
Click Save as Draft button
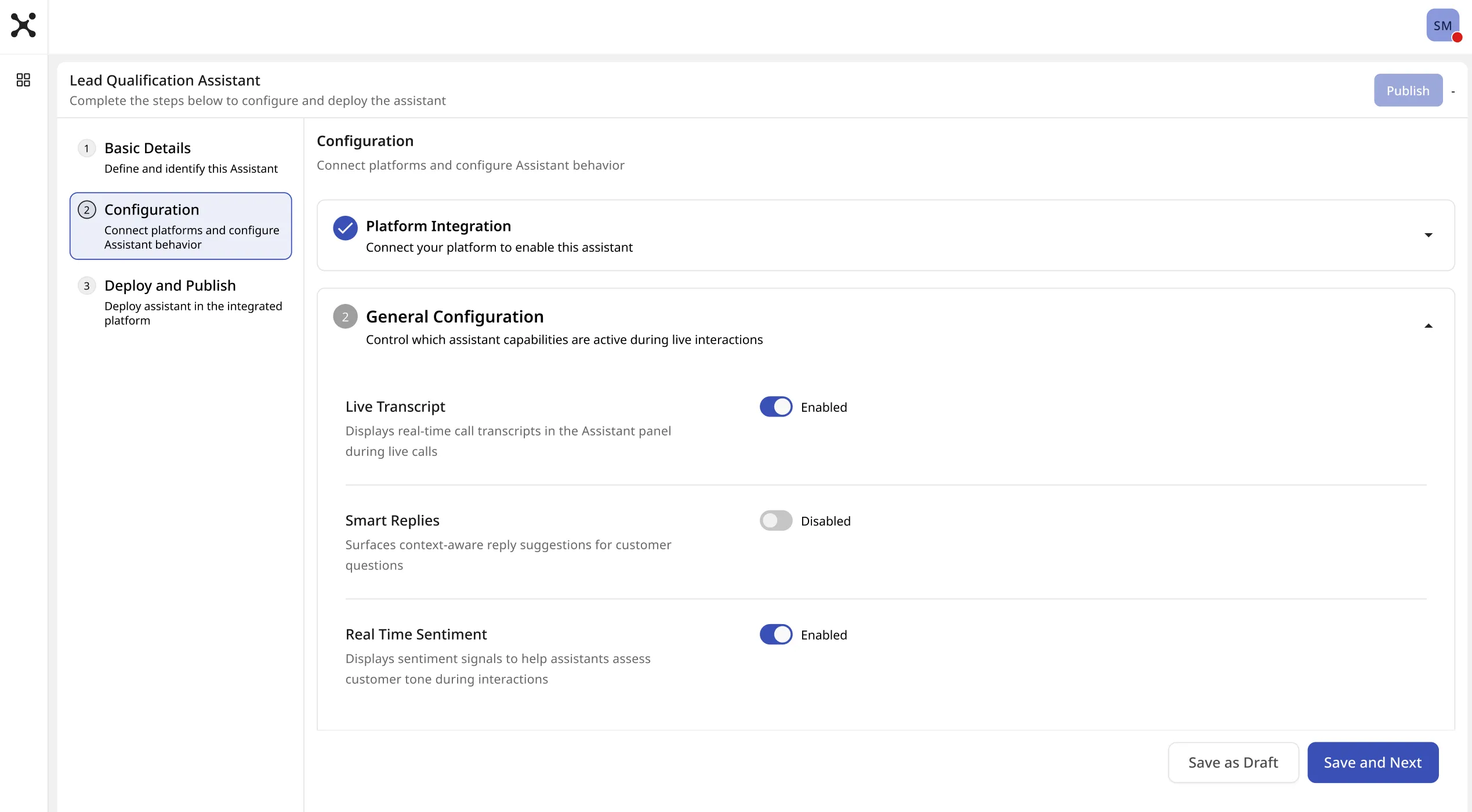coord(1233,763)
